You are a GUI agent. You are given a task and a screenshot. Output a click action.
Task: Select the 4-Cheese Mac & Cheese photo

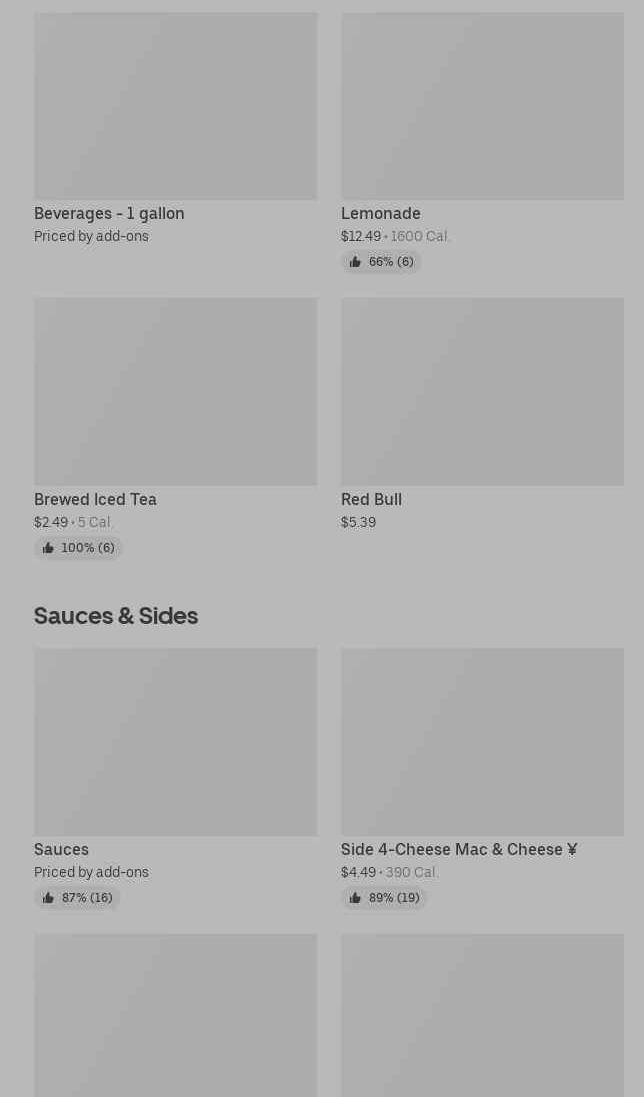482,741
